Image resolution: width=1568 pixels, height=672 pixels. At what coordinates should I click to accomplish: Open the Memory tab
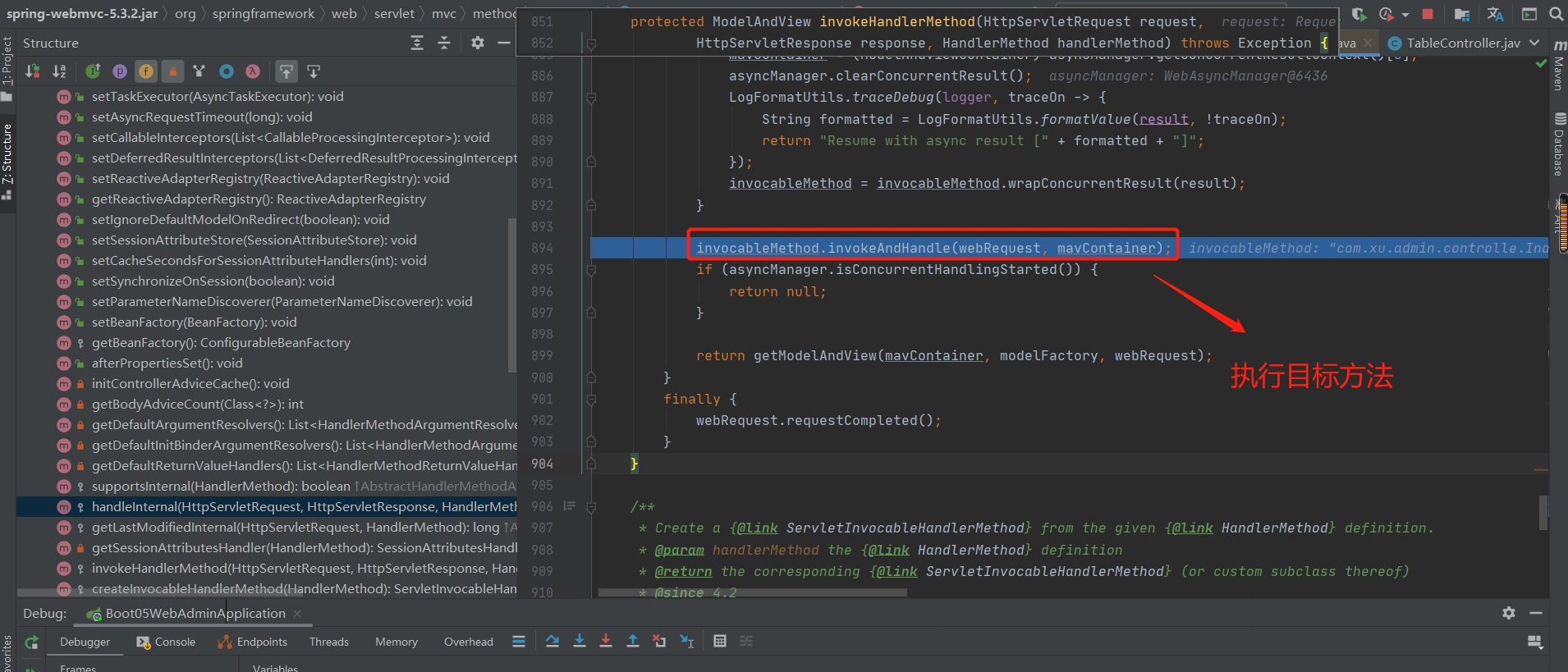[397, 642]
